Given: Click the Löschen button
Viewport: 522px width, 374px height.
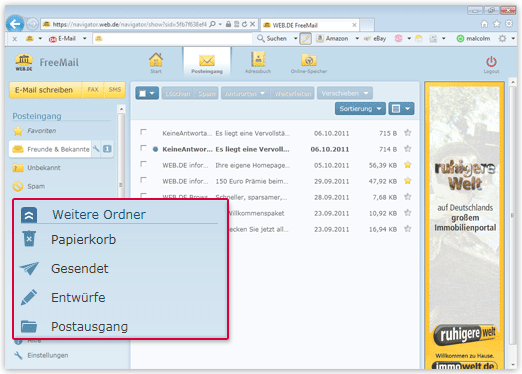Looking at the screenshot, I should 178,93.
